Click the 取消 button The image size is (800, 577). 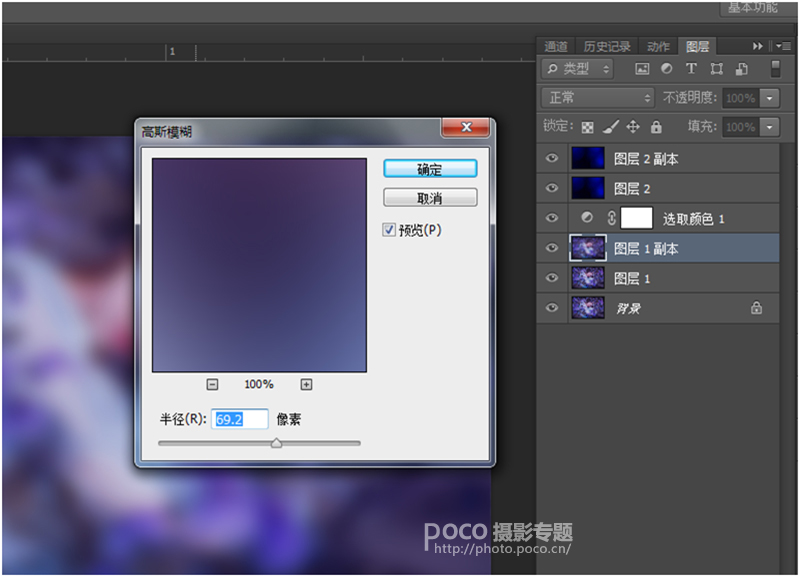(x=430, y=198)
